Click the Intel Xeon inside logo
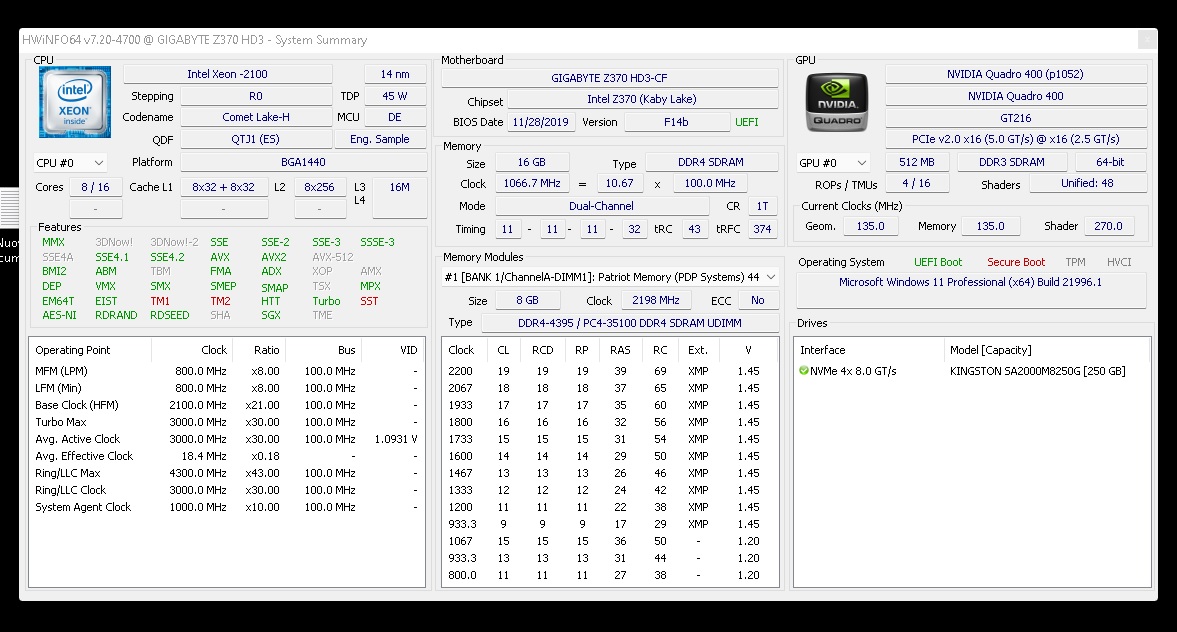This screenshot has height=632, width=1177. click(x=75, y=101)
